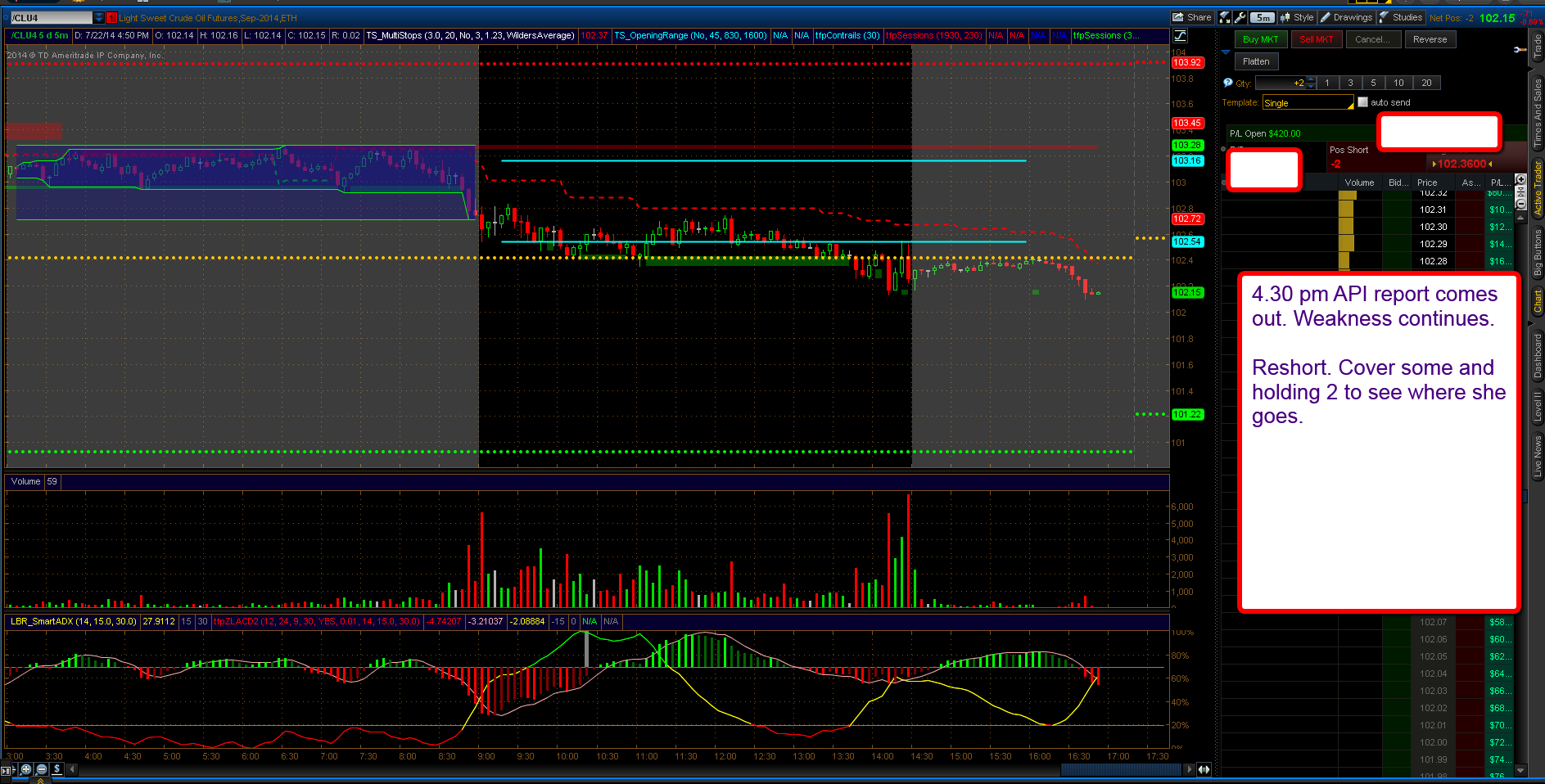The width and height of the screenshot is (1545, 784).
Task: Open the Style candlestick menu
Action: click(x=1297, y=17)
